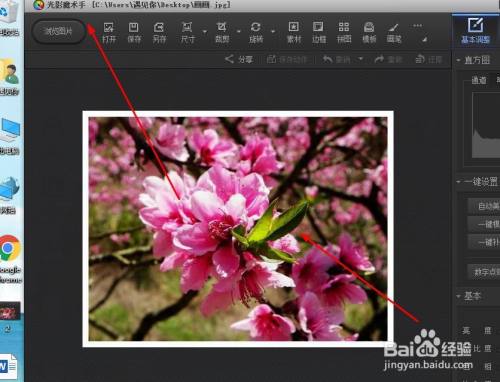This screenshot has width=500, height=382.
Task: Click the small toolbar collapse arrow
Action: tap(424, 40)
